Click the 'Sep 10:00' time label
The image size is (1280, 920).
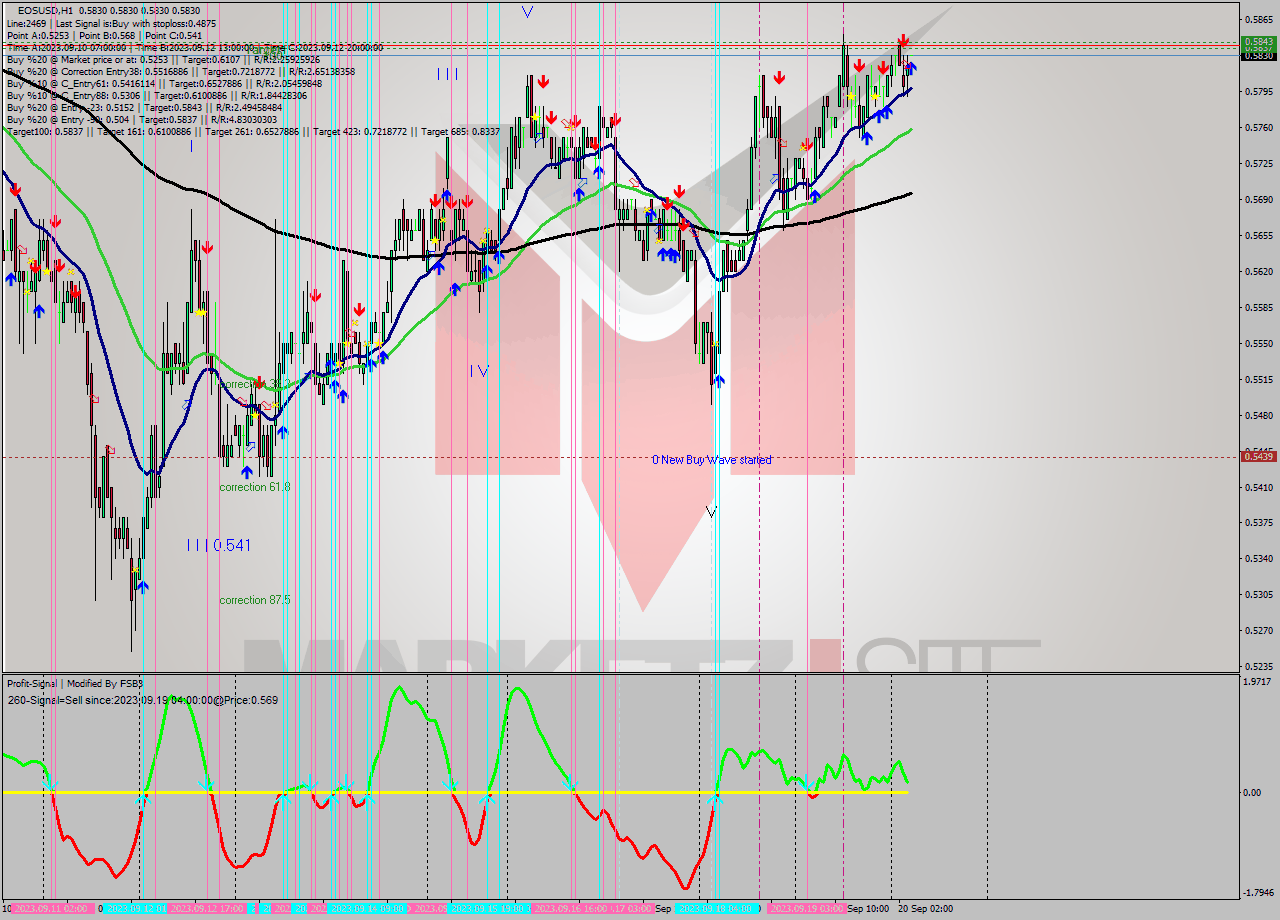(869, 909)
